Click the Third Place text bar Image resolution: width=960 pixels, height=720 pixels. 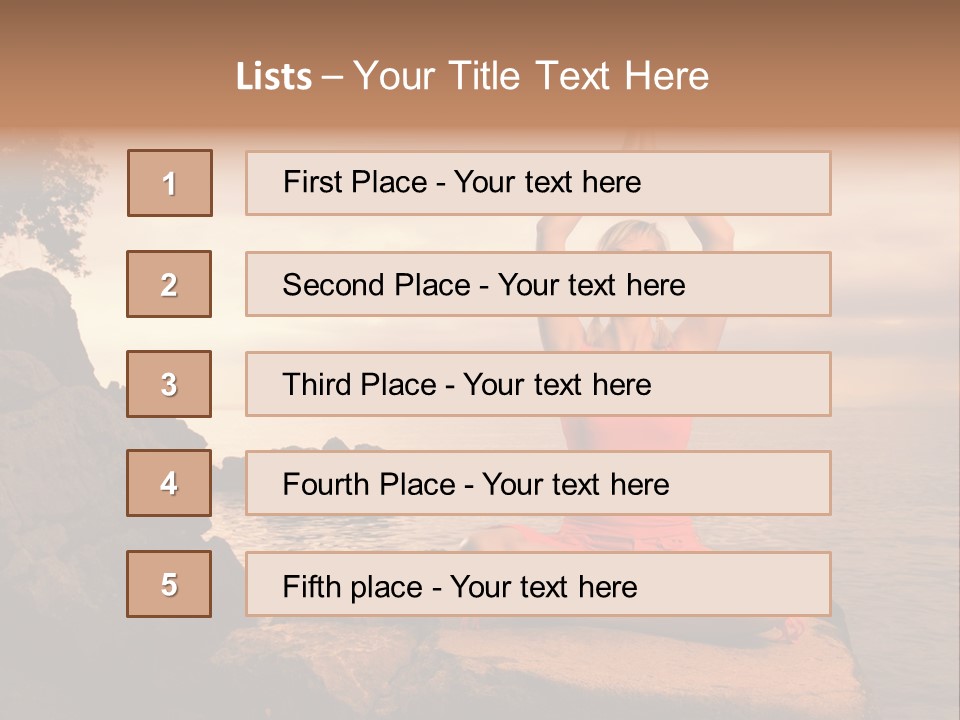click(x=538, y=384)
